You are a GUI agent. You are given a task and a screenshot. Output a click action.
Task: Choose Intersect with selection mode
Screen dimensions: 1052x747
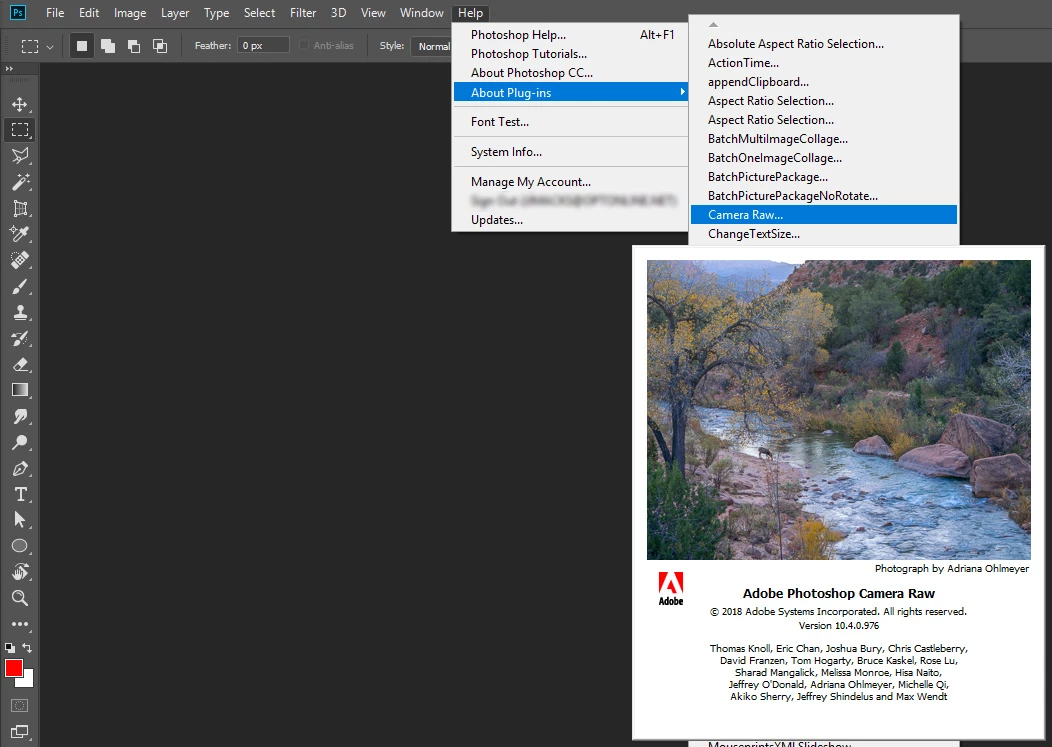pos(160,46)
